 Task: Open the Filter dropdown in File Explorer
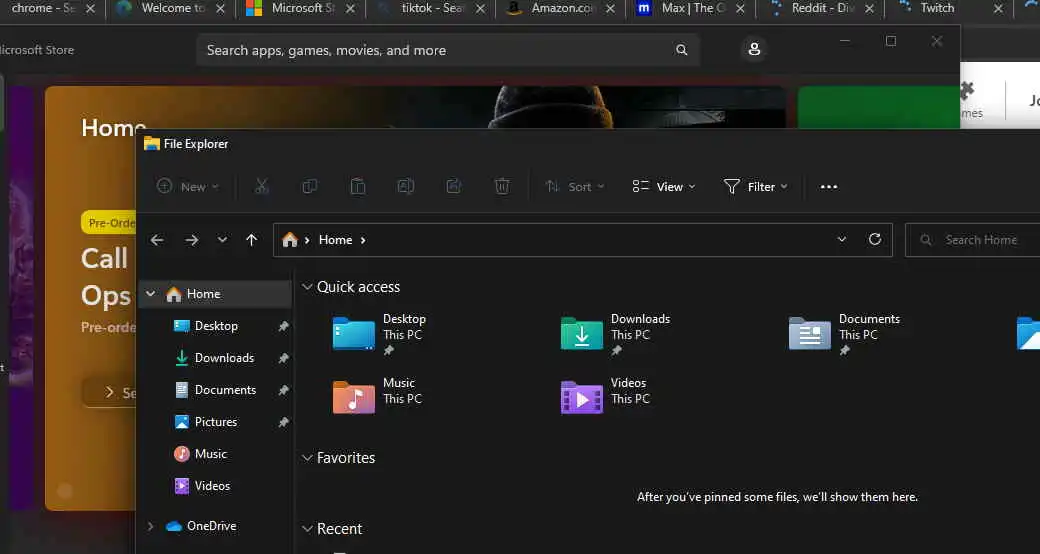pyautogui.click(x=755, y=187)
